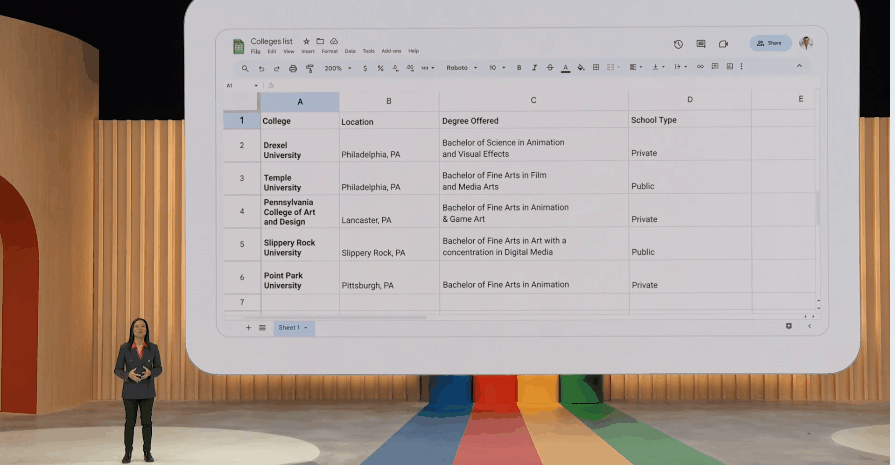Viewport: 895px width, 465px height.
Task: Print the spreadsheet
Action: click(x=293, y=68)
